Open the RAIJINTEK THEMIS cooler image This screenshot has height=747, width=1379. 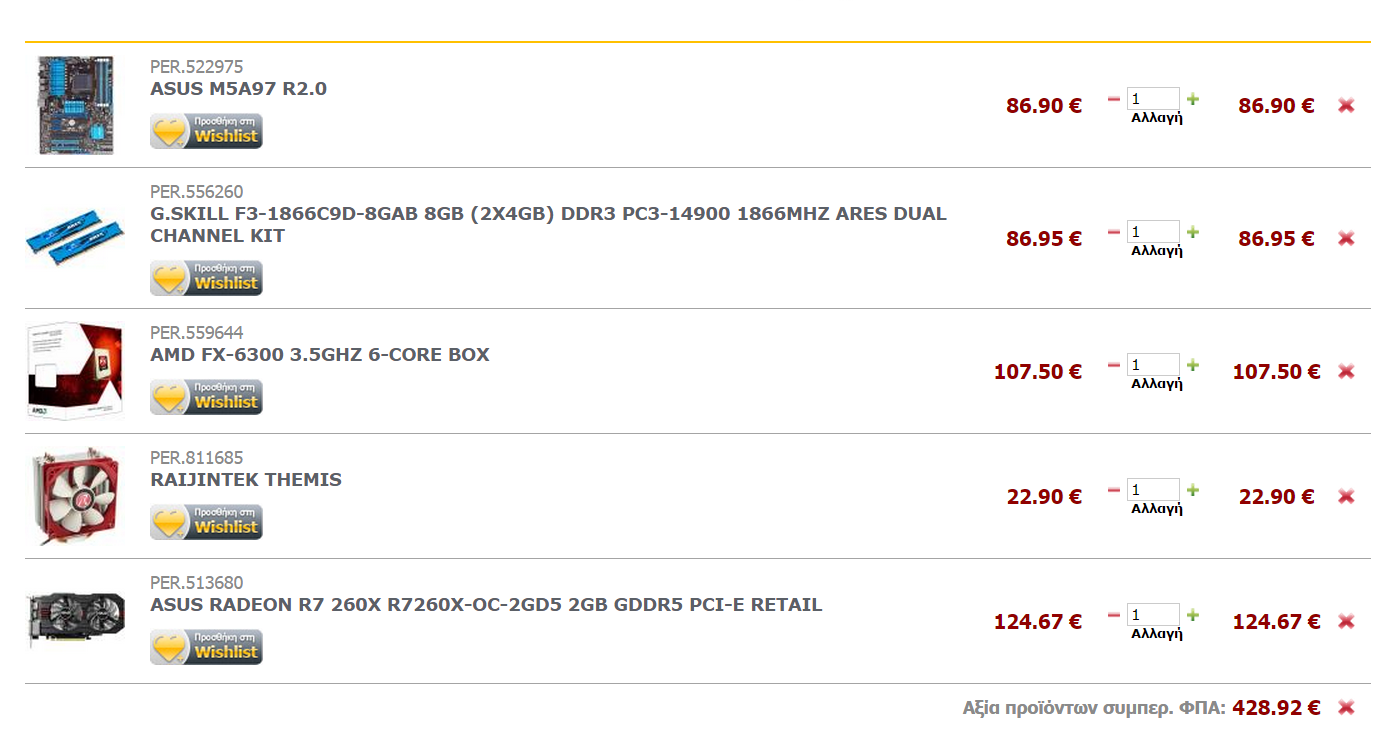(x=76, y=496)
